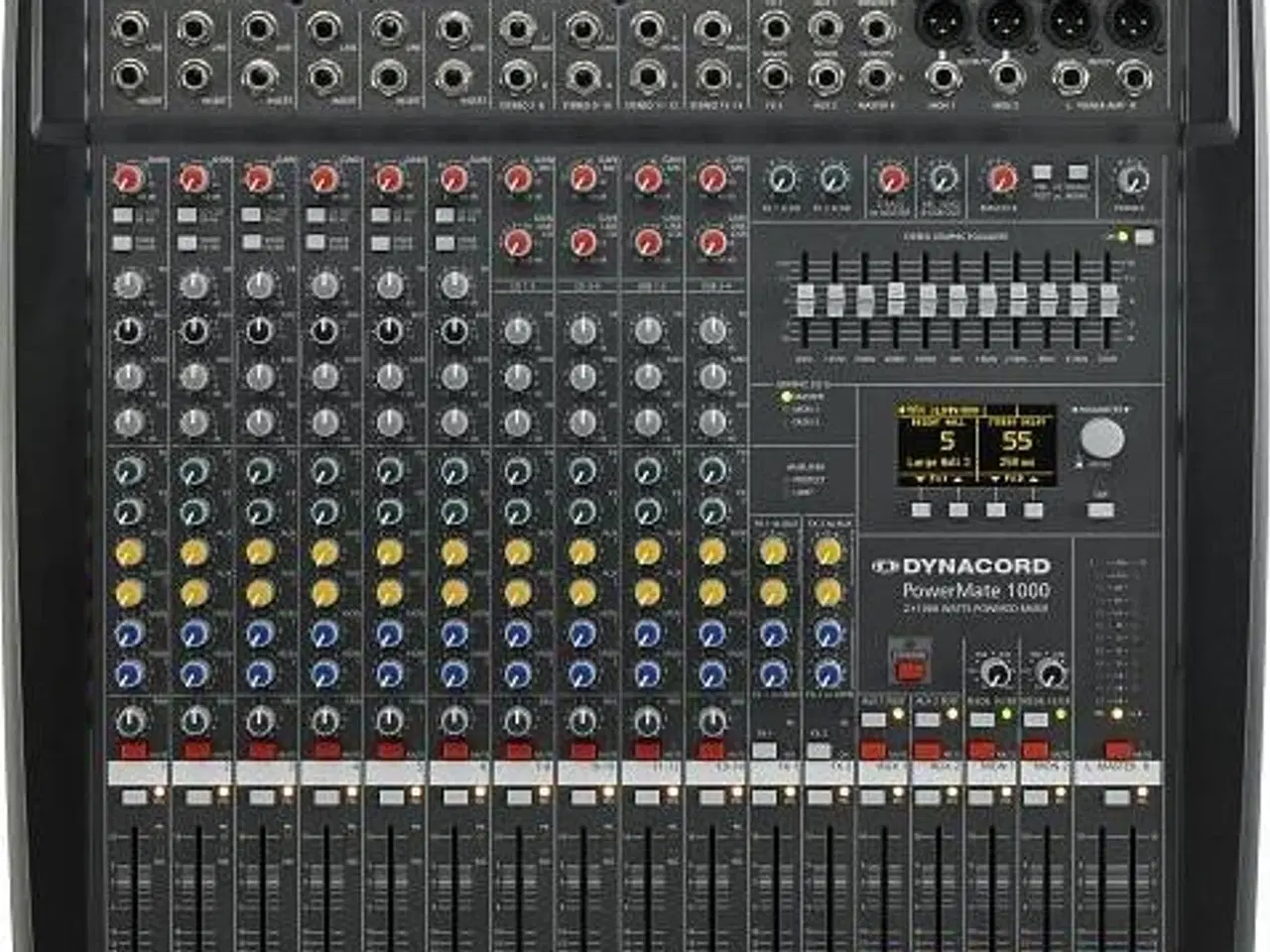Viewport: 1270px width, 952px height.
Task: Click the PowerMate 1000 model label
Action: (x=975, y=589)
